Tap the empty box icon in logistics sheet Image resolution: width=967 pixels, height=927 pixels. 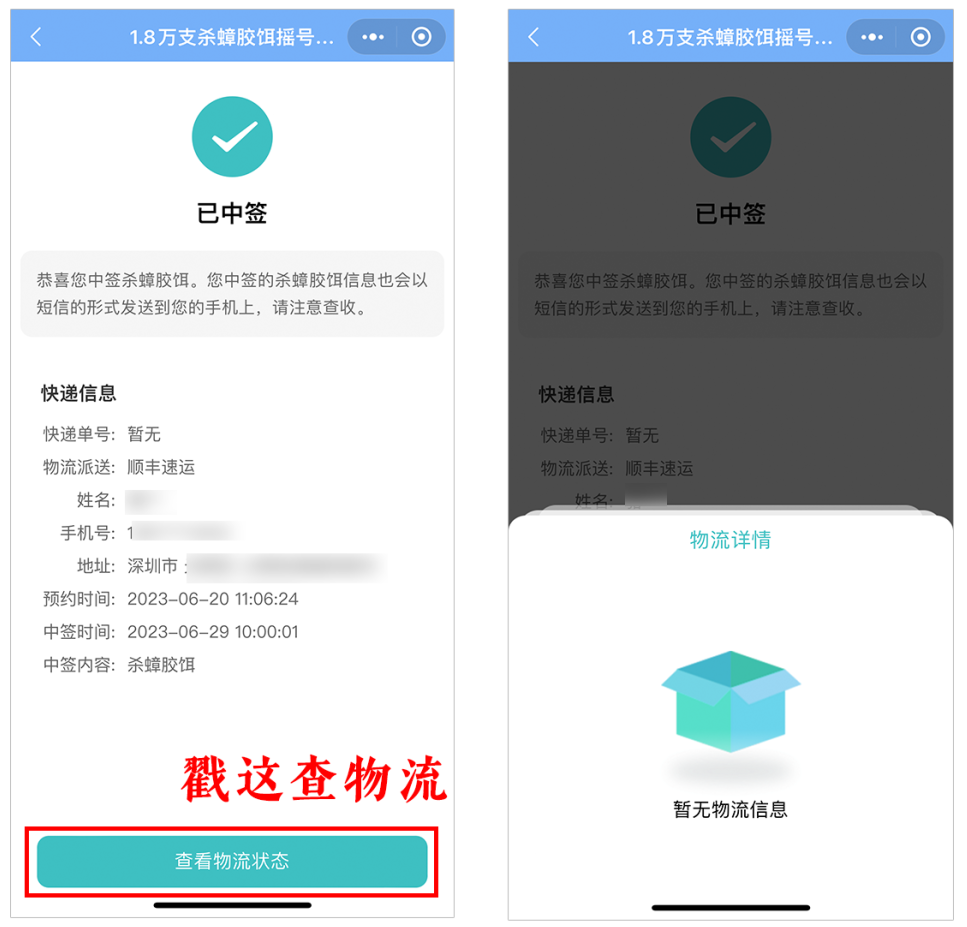point(731,701)
